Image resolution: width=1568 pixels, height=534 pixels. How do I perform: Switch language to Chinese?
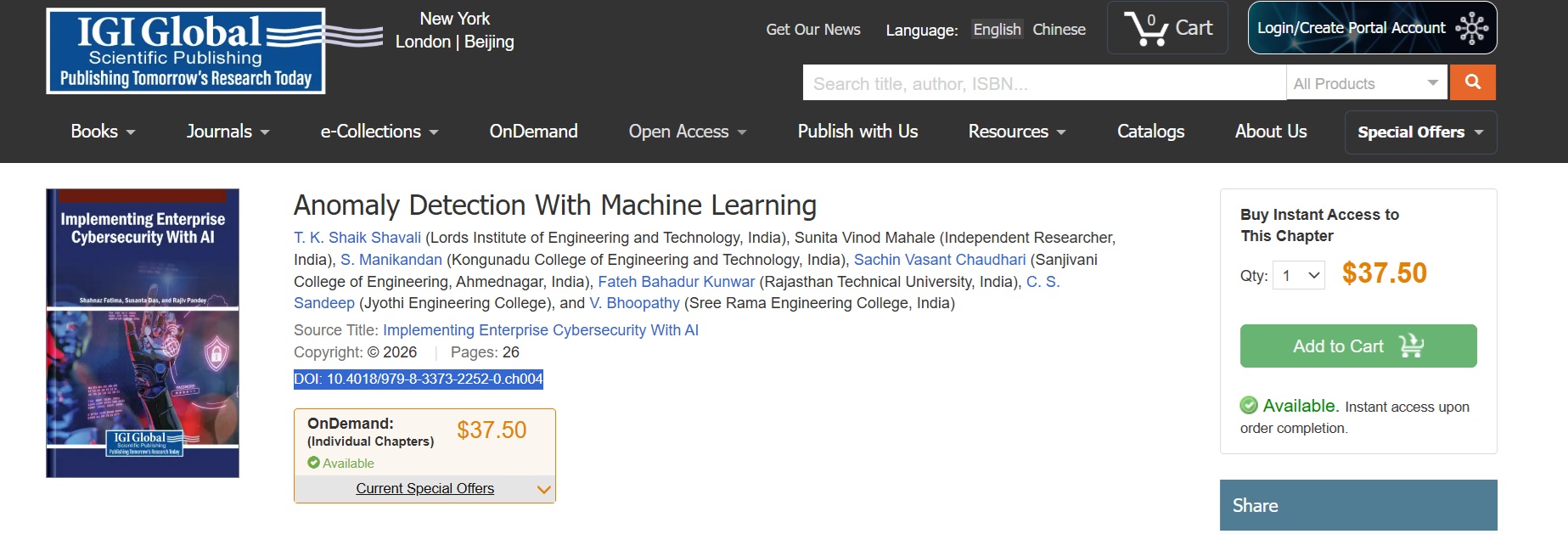(x=1059, y=30)
